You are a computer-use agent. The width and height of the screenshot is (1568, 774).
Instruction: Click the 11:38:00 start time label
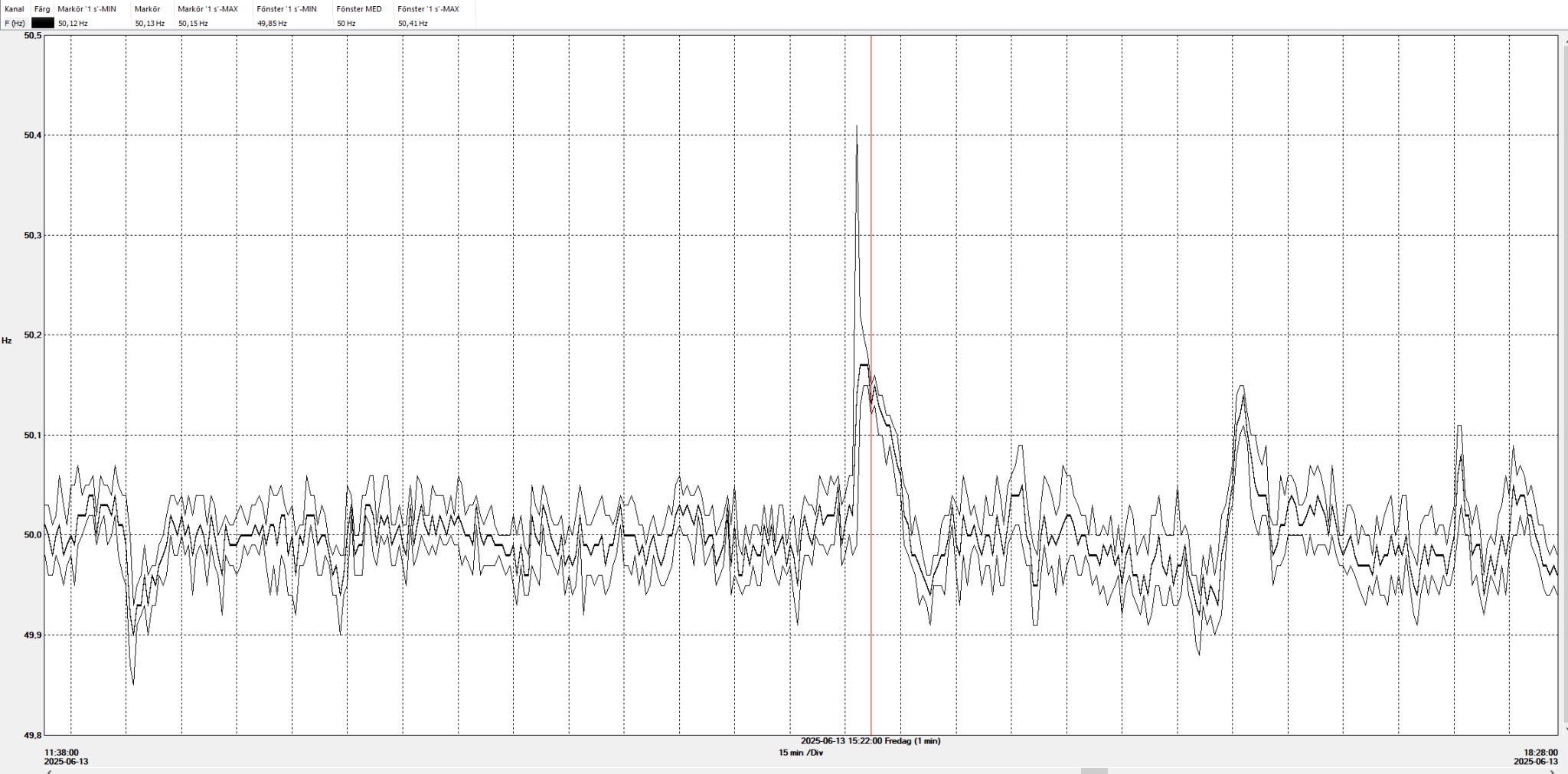pyautogui.click(x=61, y=753)
